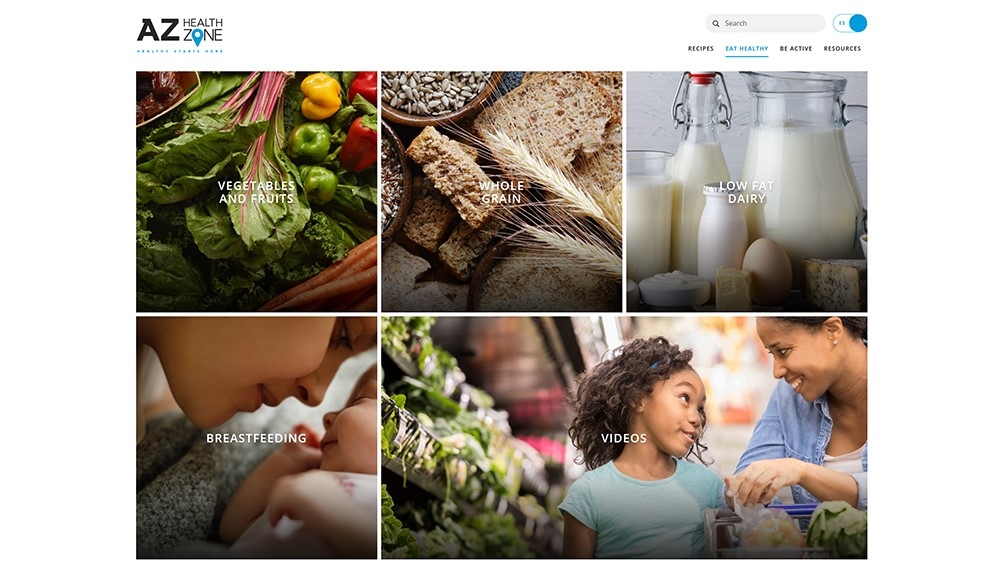Open the Vegetables and Fruits tile
Viewport: 1000px width, 562px height.
tap(256, 192)
